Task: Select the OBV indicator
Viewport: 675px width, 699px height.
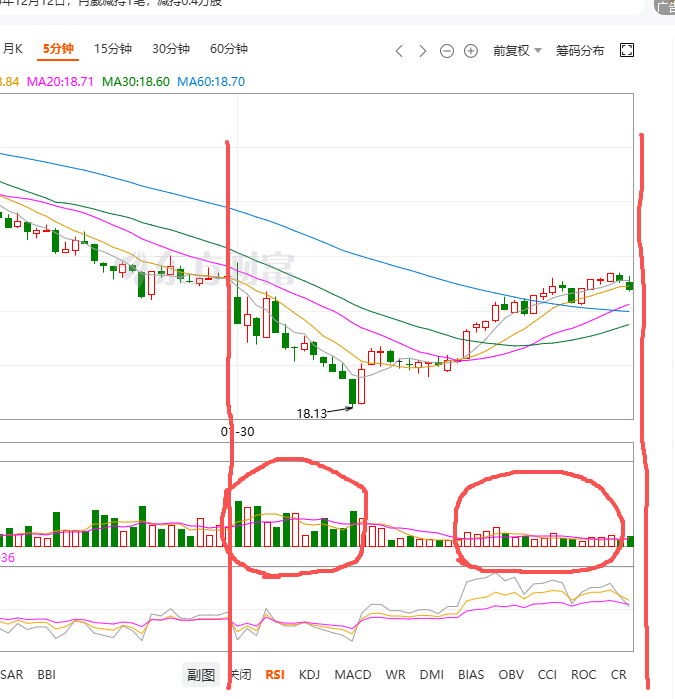Action: (511, 674)
